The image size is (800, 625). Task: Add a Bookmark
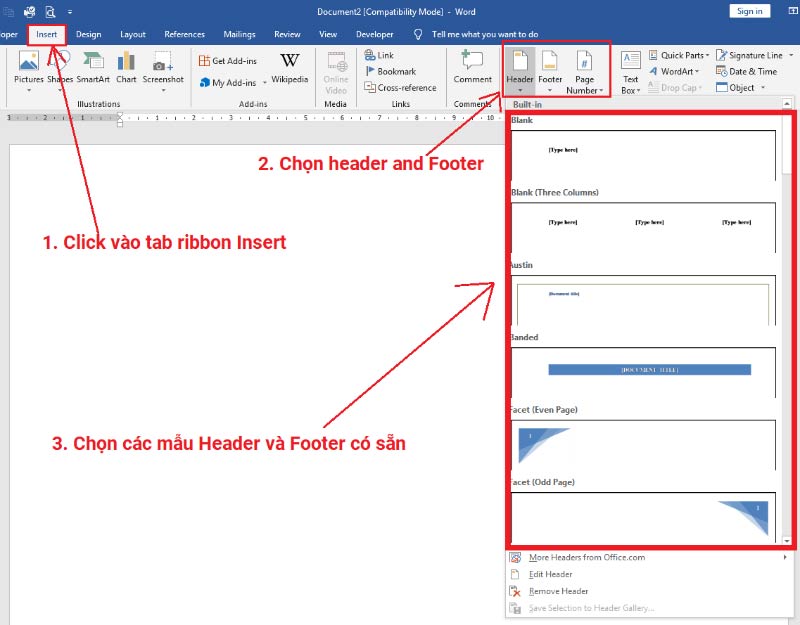(390, 71)
